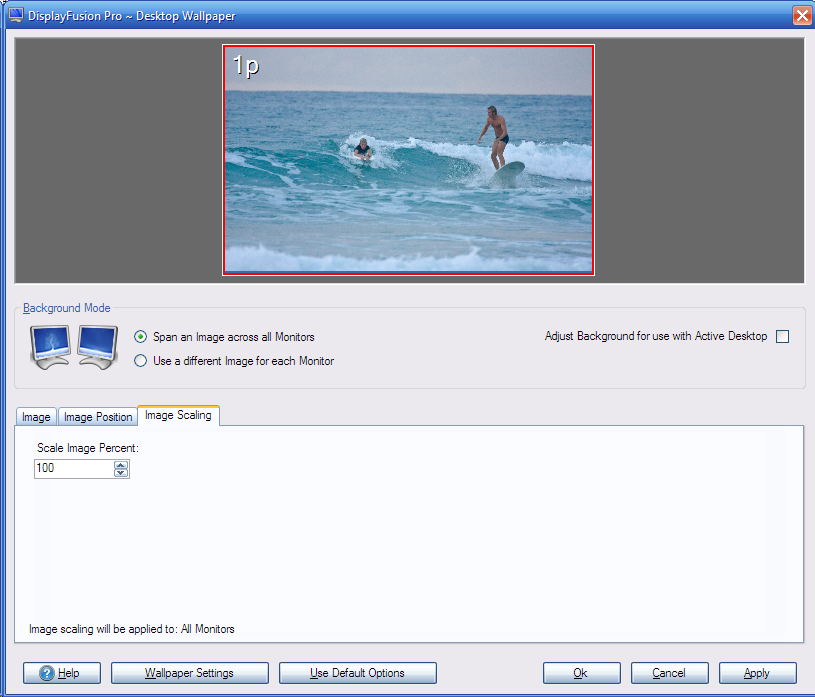Apply the wallpaper changes
815x697 pixels.
(x=757, y=673)
